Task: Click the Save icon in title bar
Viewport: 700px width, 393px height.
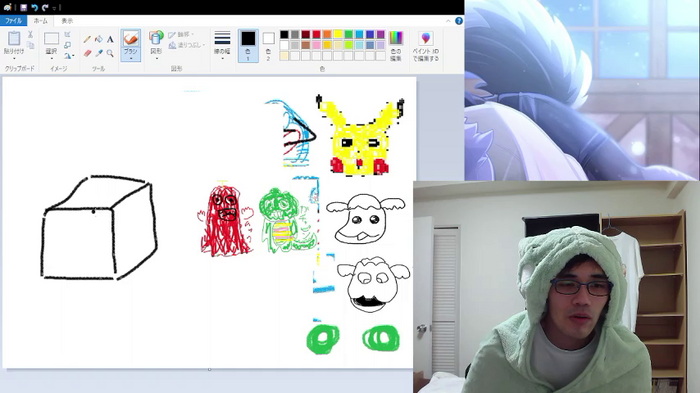Action: [24, 7]
